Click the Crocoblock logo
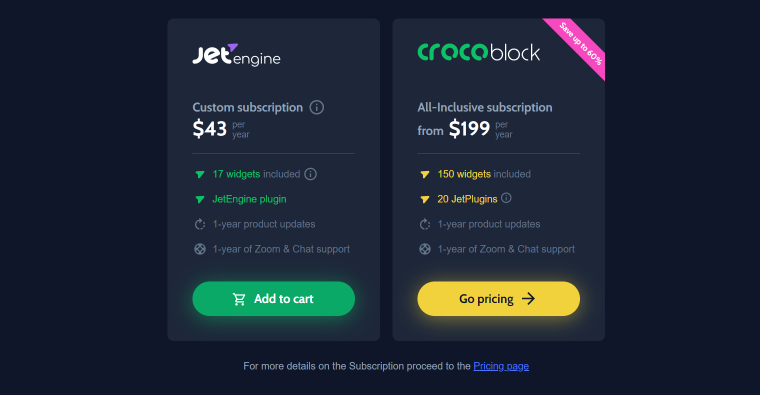 point(478,52)
